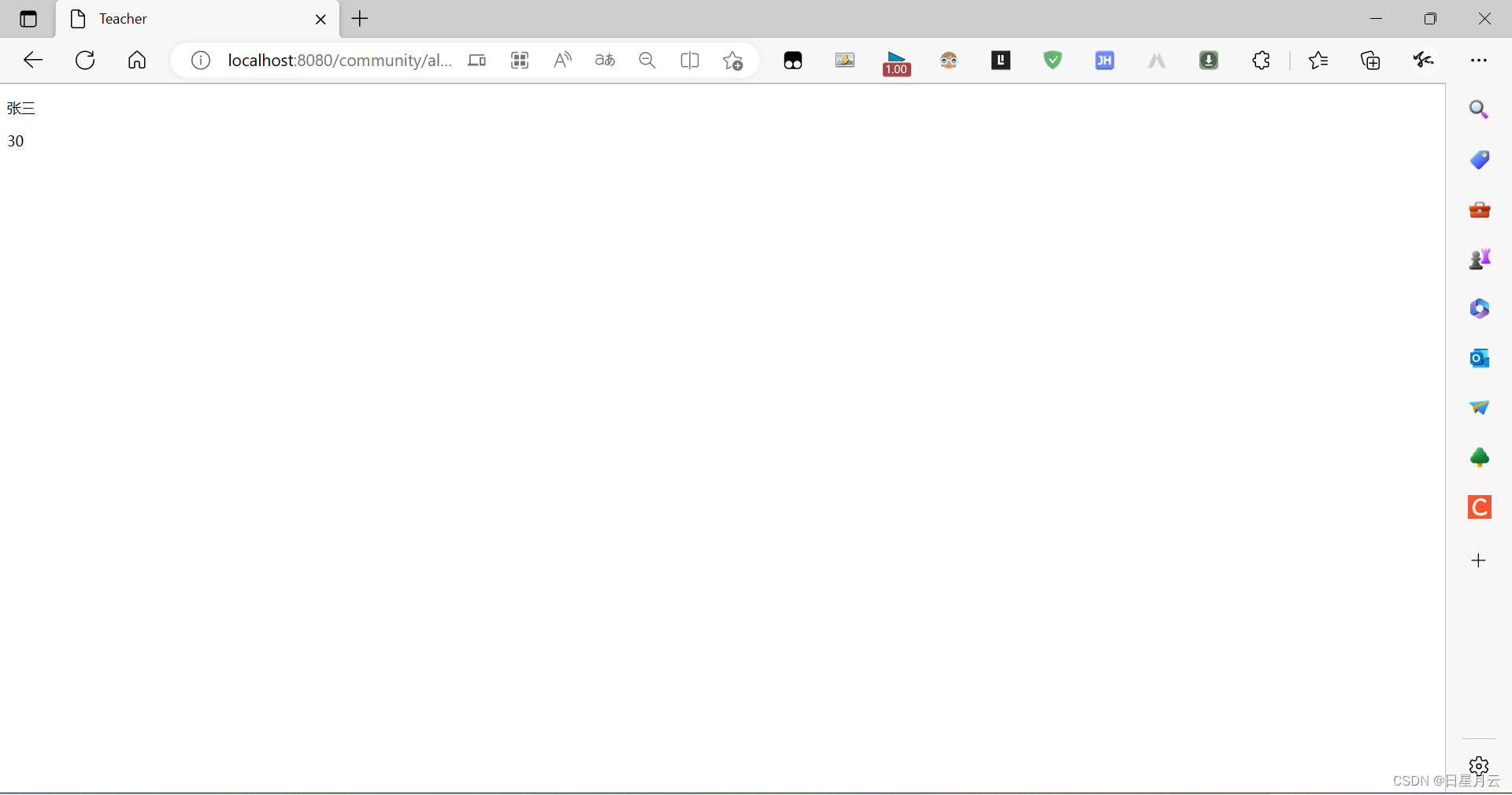The image size is (1512, 795).
Task: View site information icon
Action: (201, 61)
